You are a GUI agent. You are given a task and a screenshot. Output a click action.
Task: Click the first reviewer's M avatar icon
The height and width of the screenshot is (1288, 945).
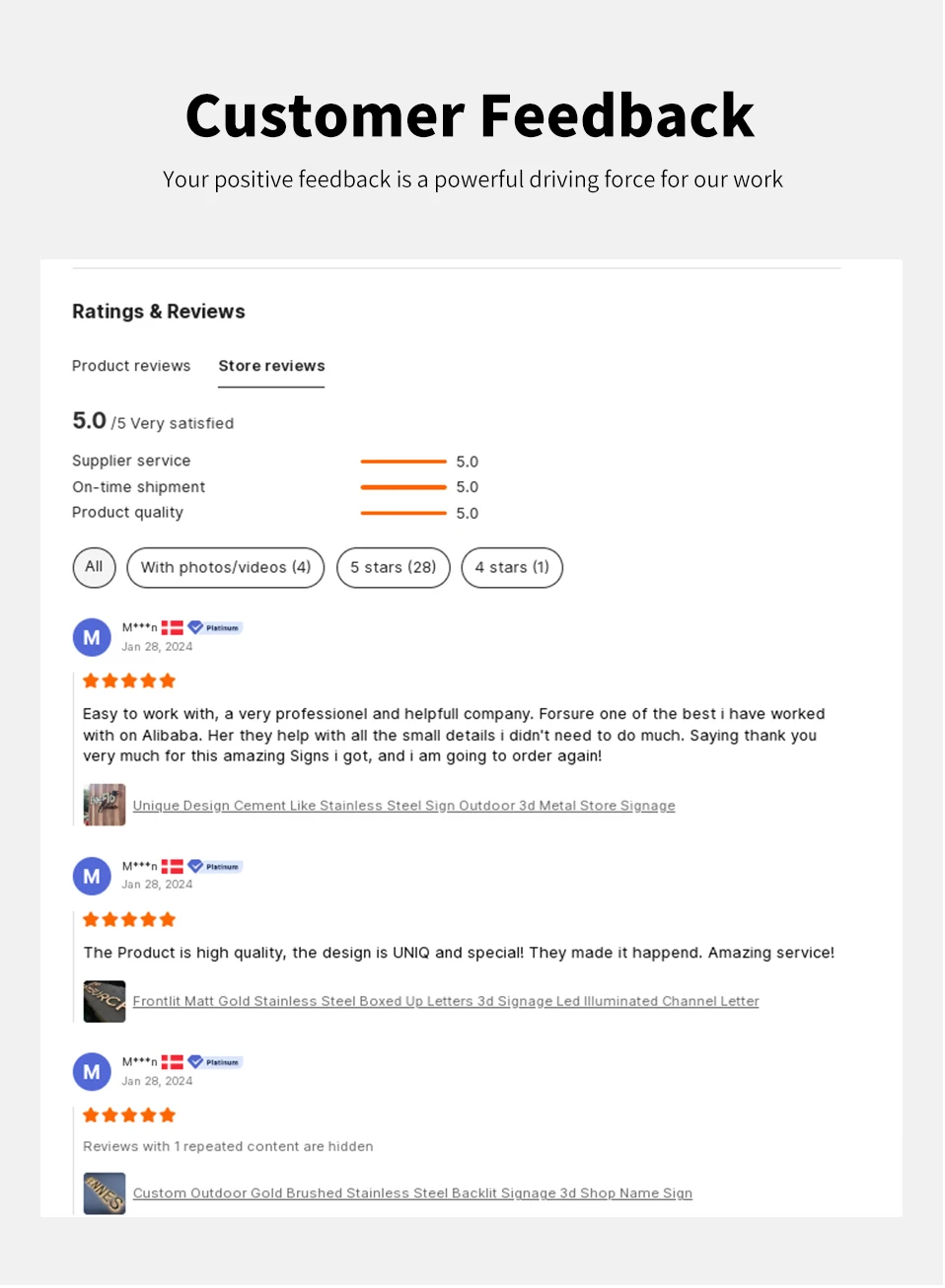[x=92, y=637]
